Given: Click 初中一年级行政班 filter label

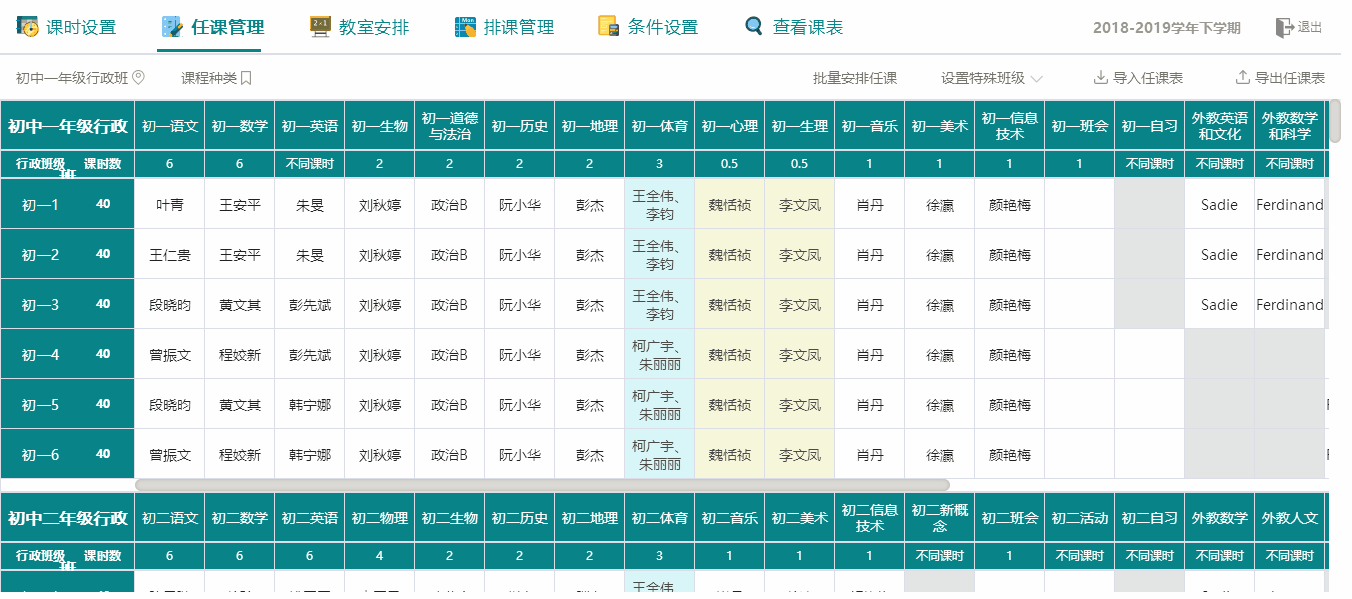Looking at the screenshot, I should [72, 78].
